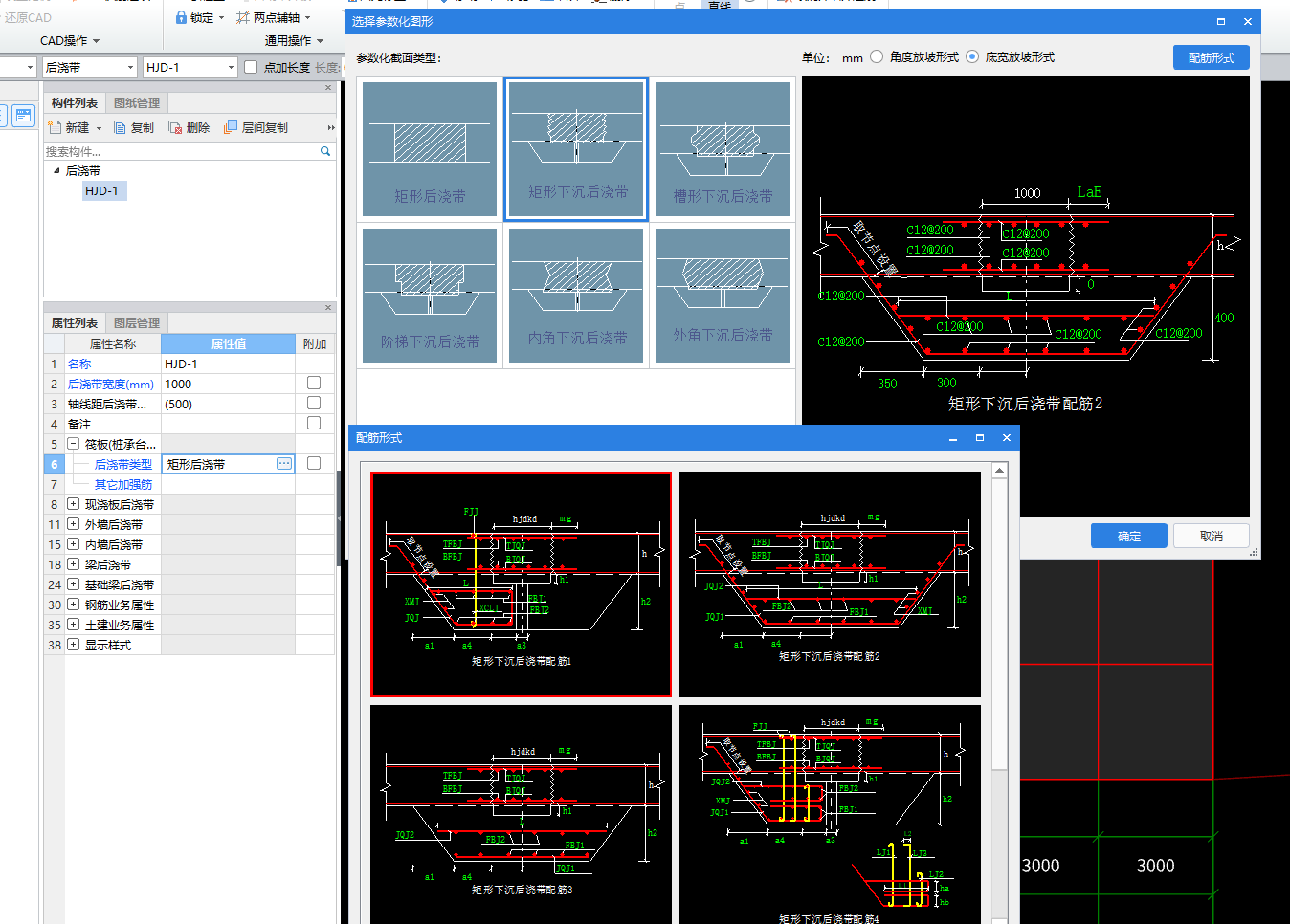Switch to 构件列表 tab

(x=75, y=103)
